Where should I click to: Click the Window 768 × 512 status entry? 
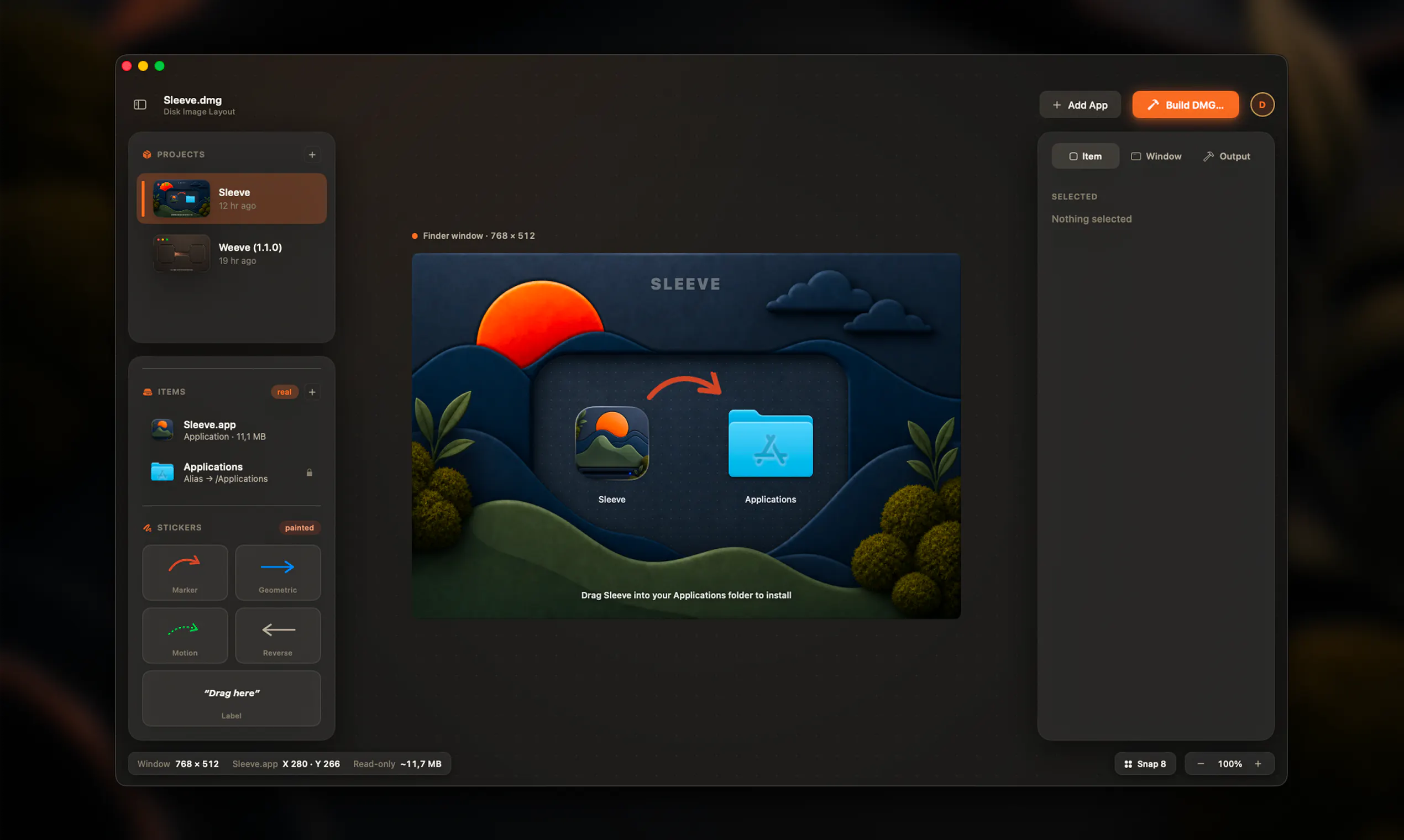pos(178,764)
